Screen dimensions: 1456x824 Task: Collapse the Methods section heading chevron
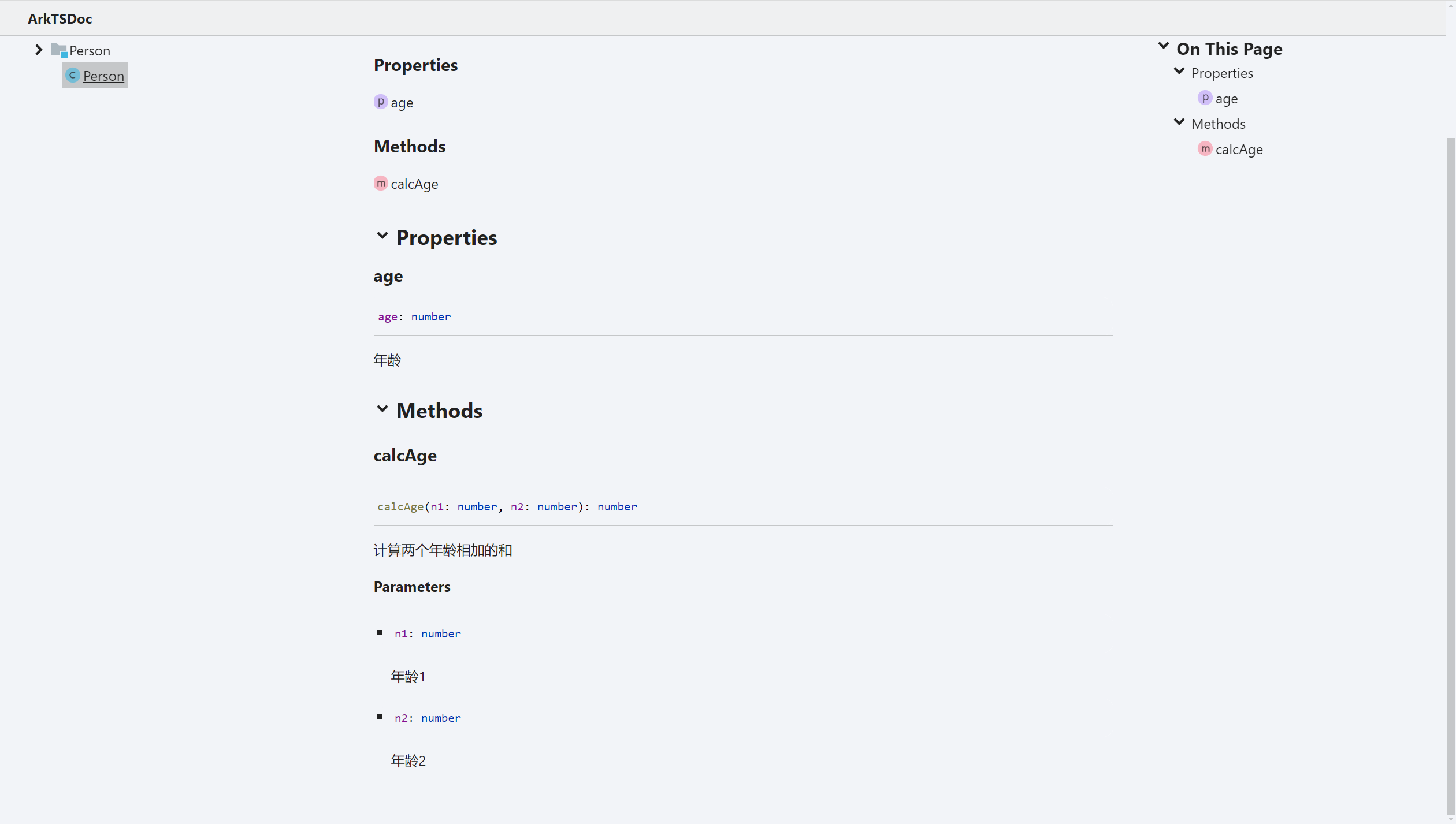pos(382,409)
